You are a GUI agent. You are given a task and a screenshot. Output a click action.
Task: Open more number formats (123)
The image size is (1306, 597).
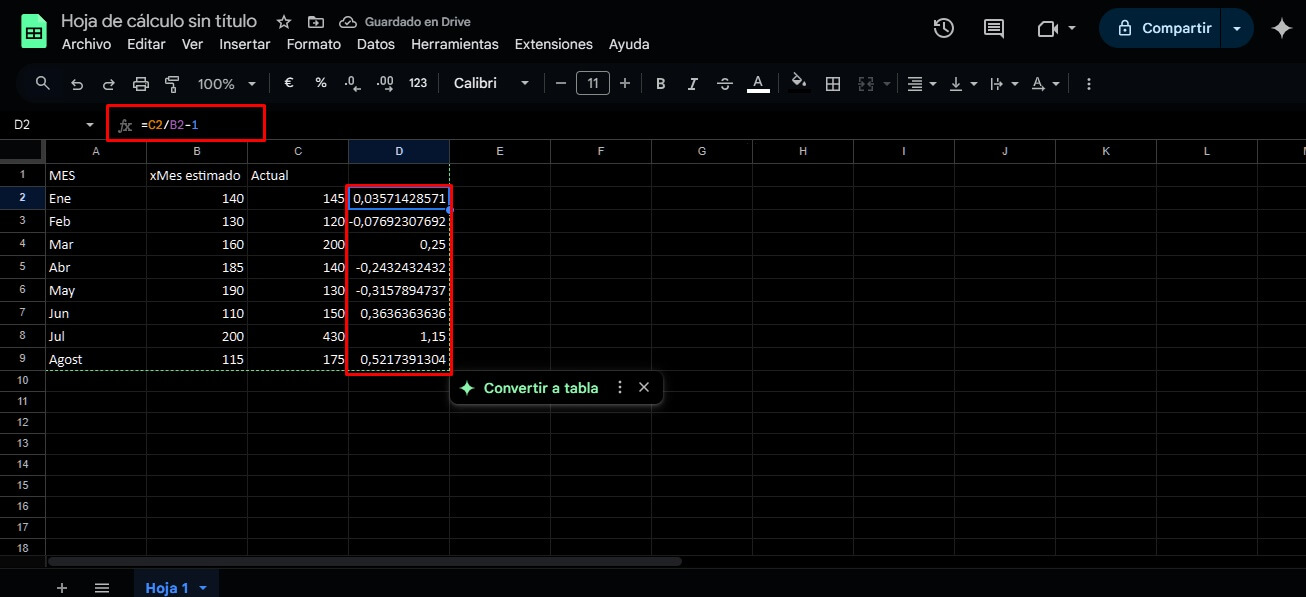pyautogui.click(x=418, y=84)
